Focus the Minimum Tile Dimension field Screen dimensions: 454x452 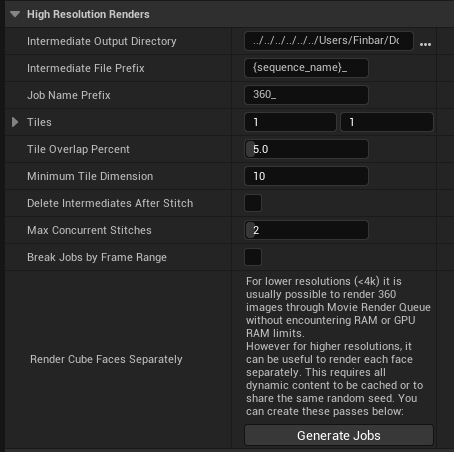pyautogui.click(x=306, y=176)
